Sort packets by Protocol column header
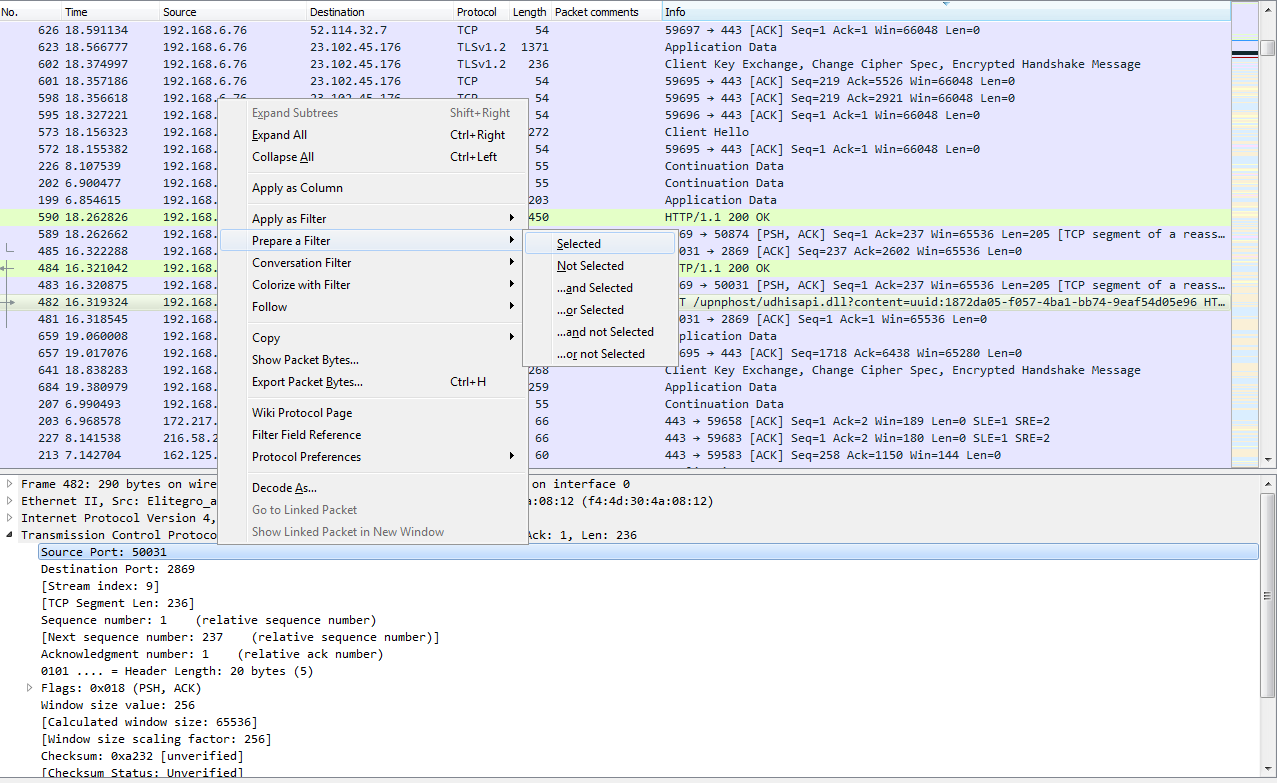The height and width of the screenshot is (783, 1277). point(476,12)
